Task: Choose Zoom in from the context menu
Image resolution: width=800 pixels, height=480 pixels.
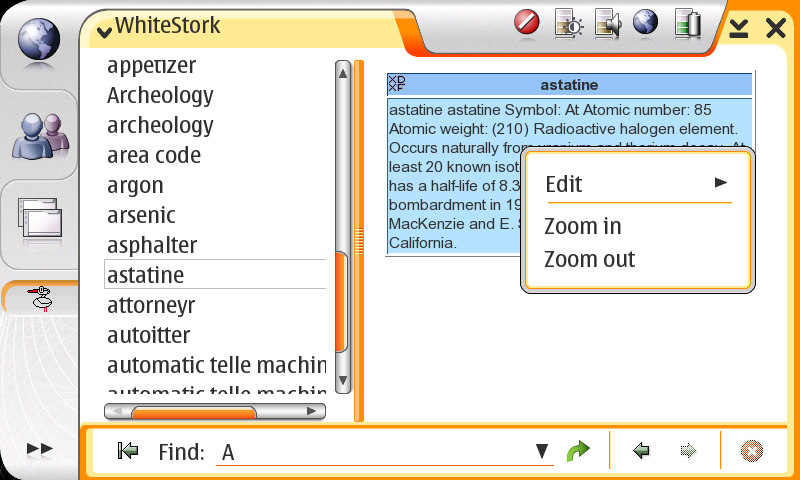Action: click(583, 227)
